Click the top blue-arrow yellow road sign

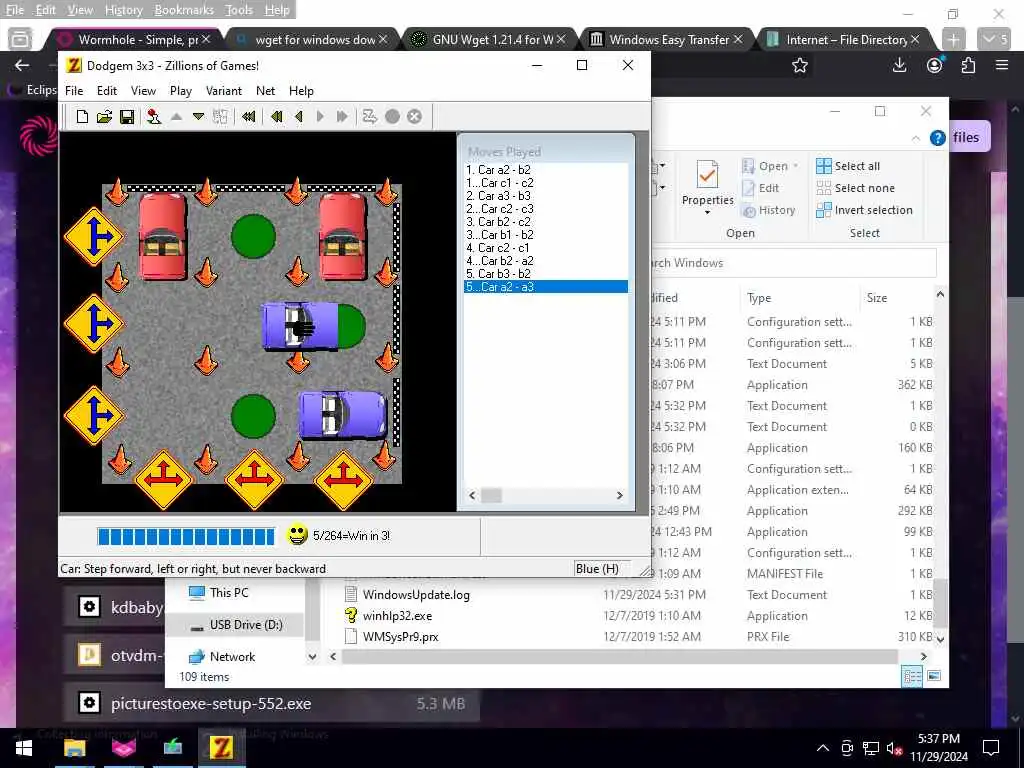click(94, 236)
